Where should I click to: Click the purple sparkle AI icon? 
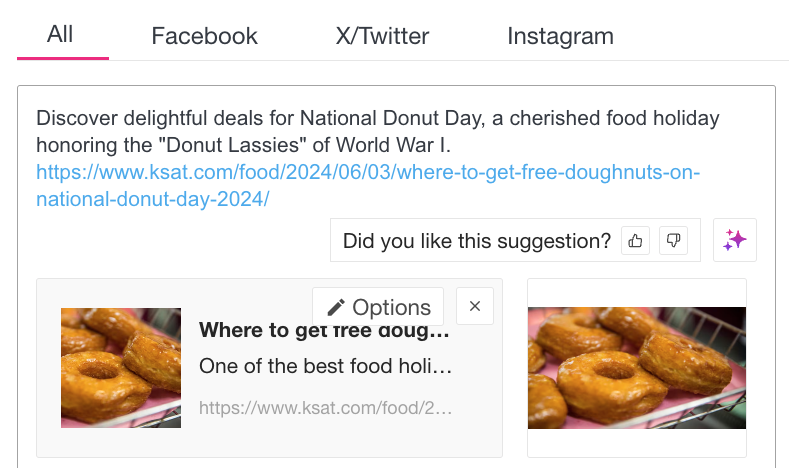pos(735,240)
